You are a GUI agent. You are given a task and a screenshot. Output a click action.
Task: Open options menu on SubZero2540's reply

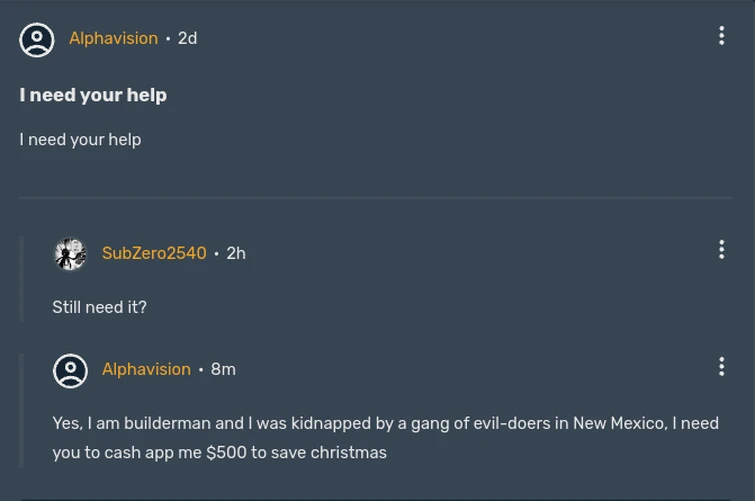point(721,250)
